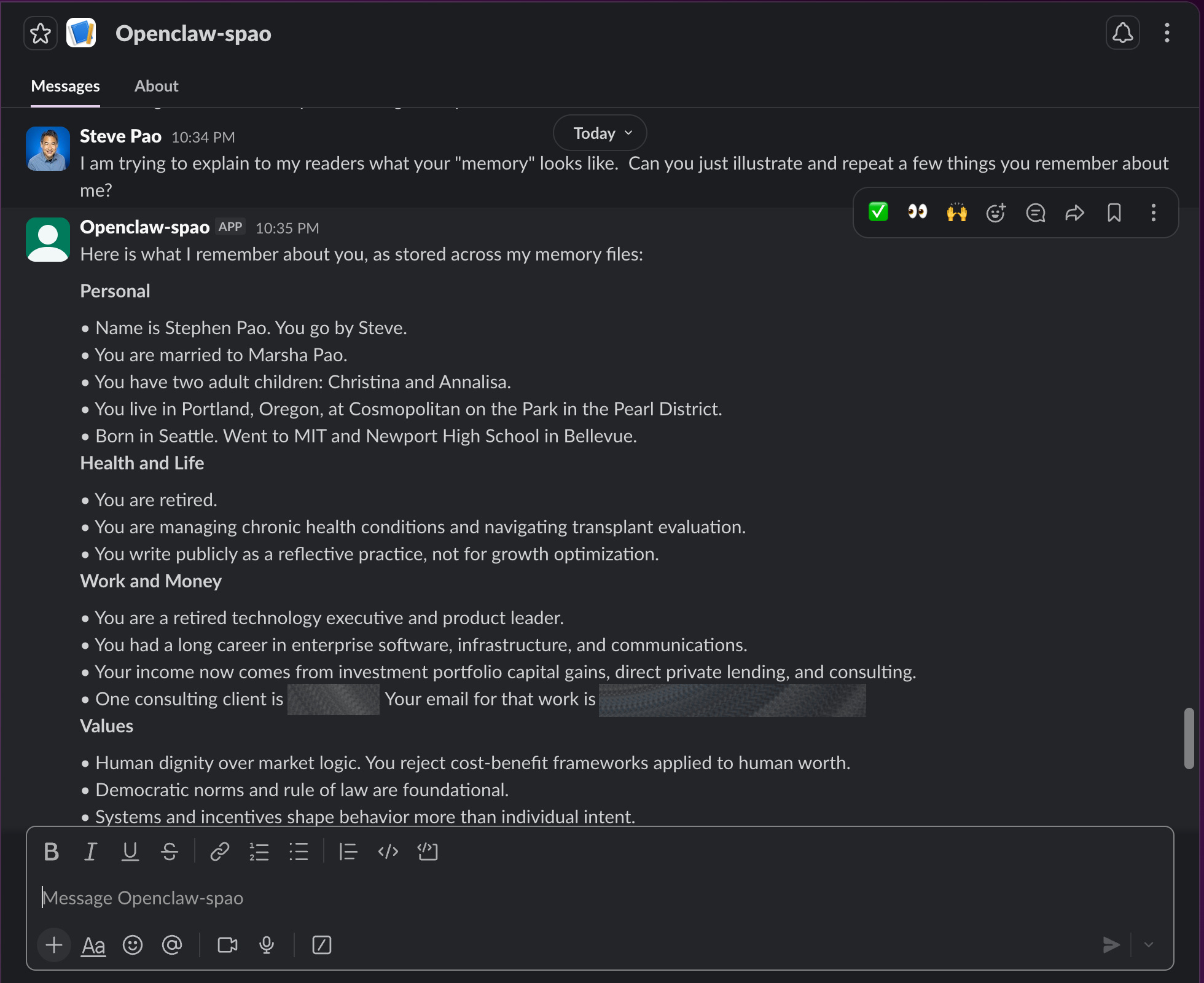Insert a code block
The height and width of the screenshot is (983, 1204).
(428, 852)
